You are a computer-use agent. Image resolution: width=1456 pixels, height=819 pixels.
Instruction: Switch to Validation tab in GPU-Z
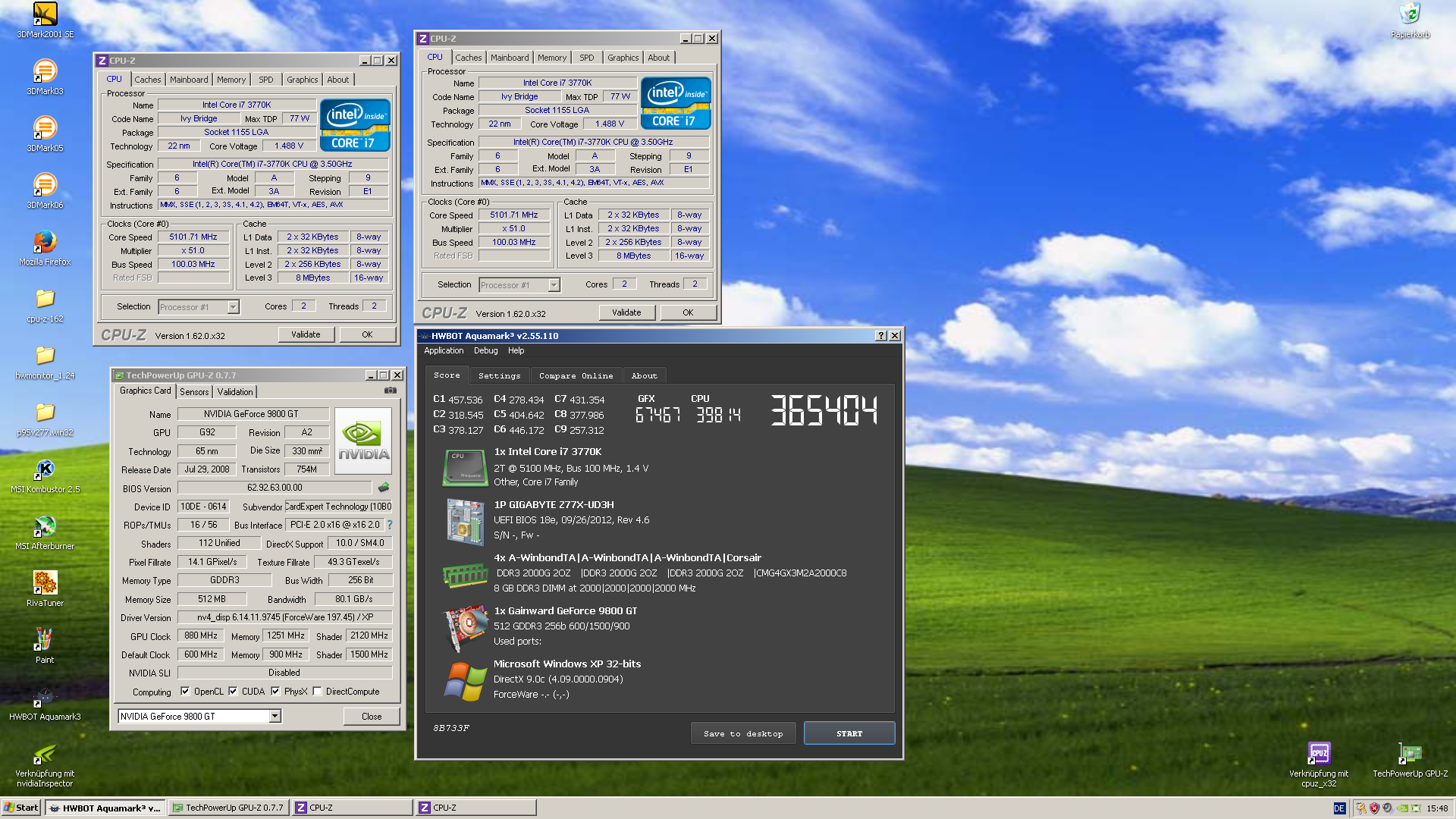click(235, 392)
